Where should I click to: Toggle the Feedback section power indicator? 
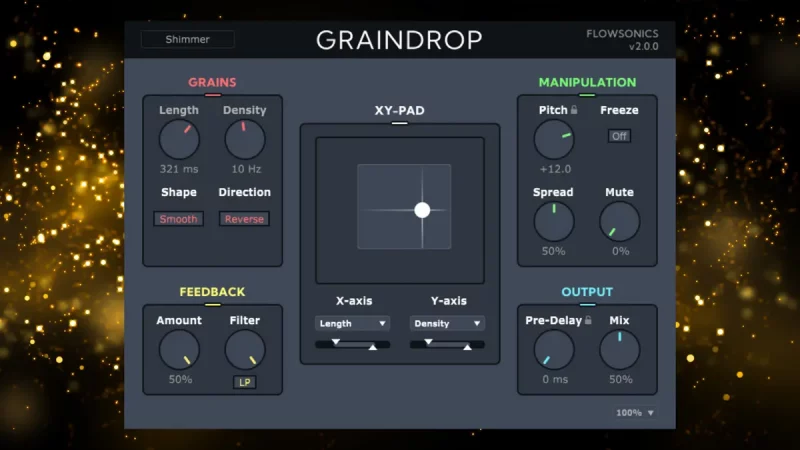(212, 304)
